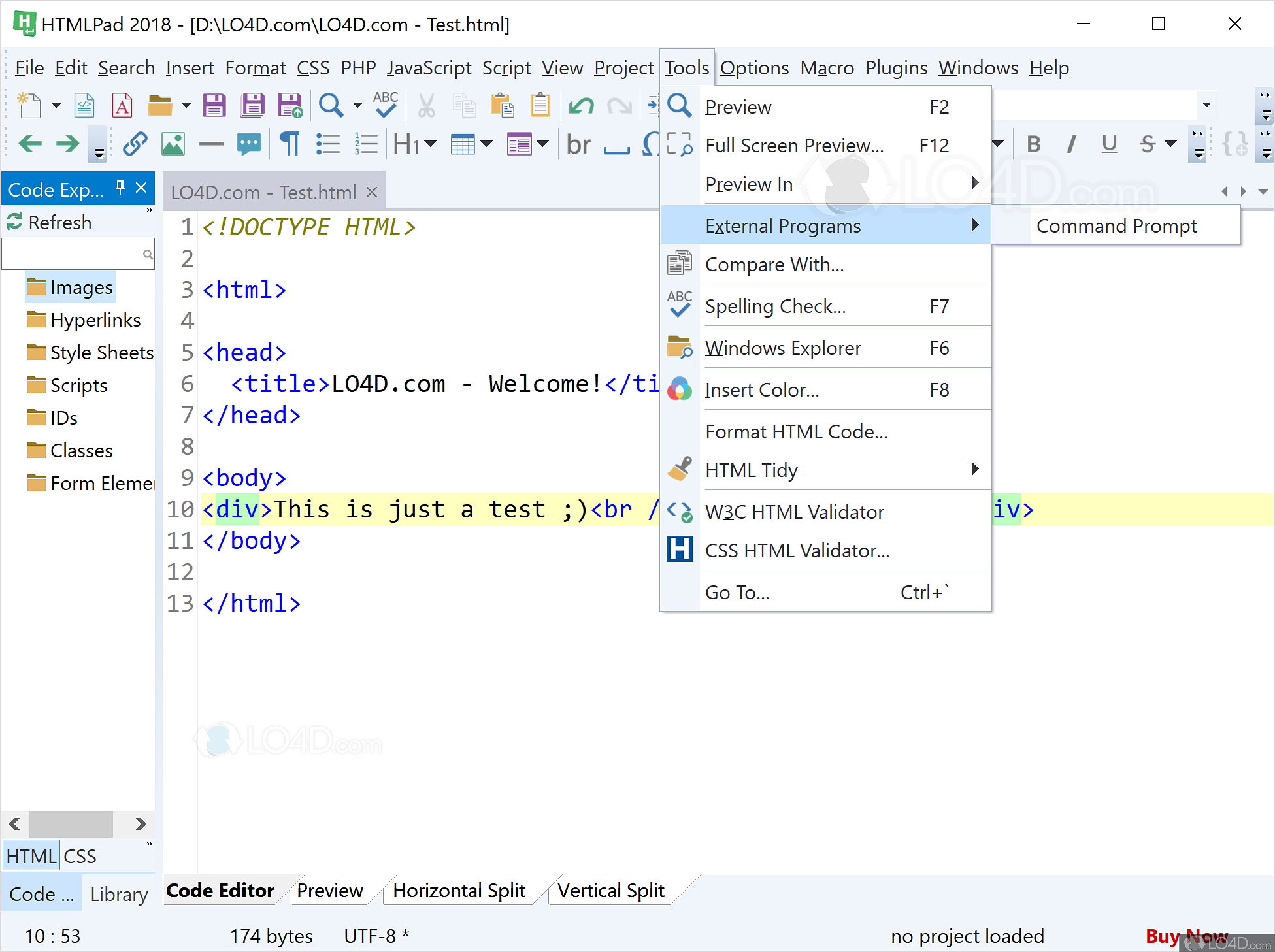This screenshot has width=1275, height=952.
Task: Click the Code Explorer search field
Action: click(72, 254)
